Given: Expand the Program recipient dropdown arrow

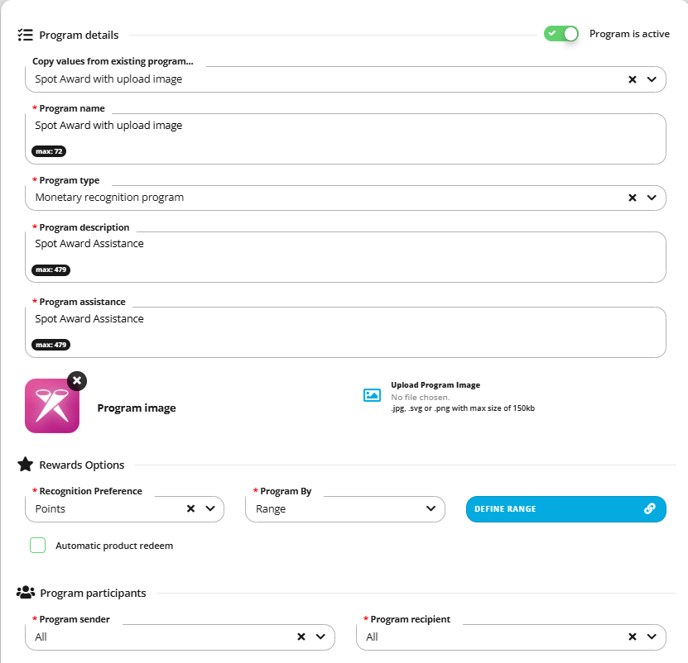Looking at the screenshot, I should point(652,637).
